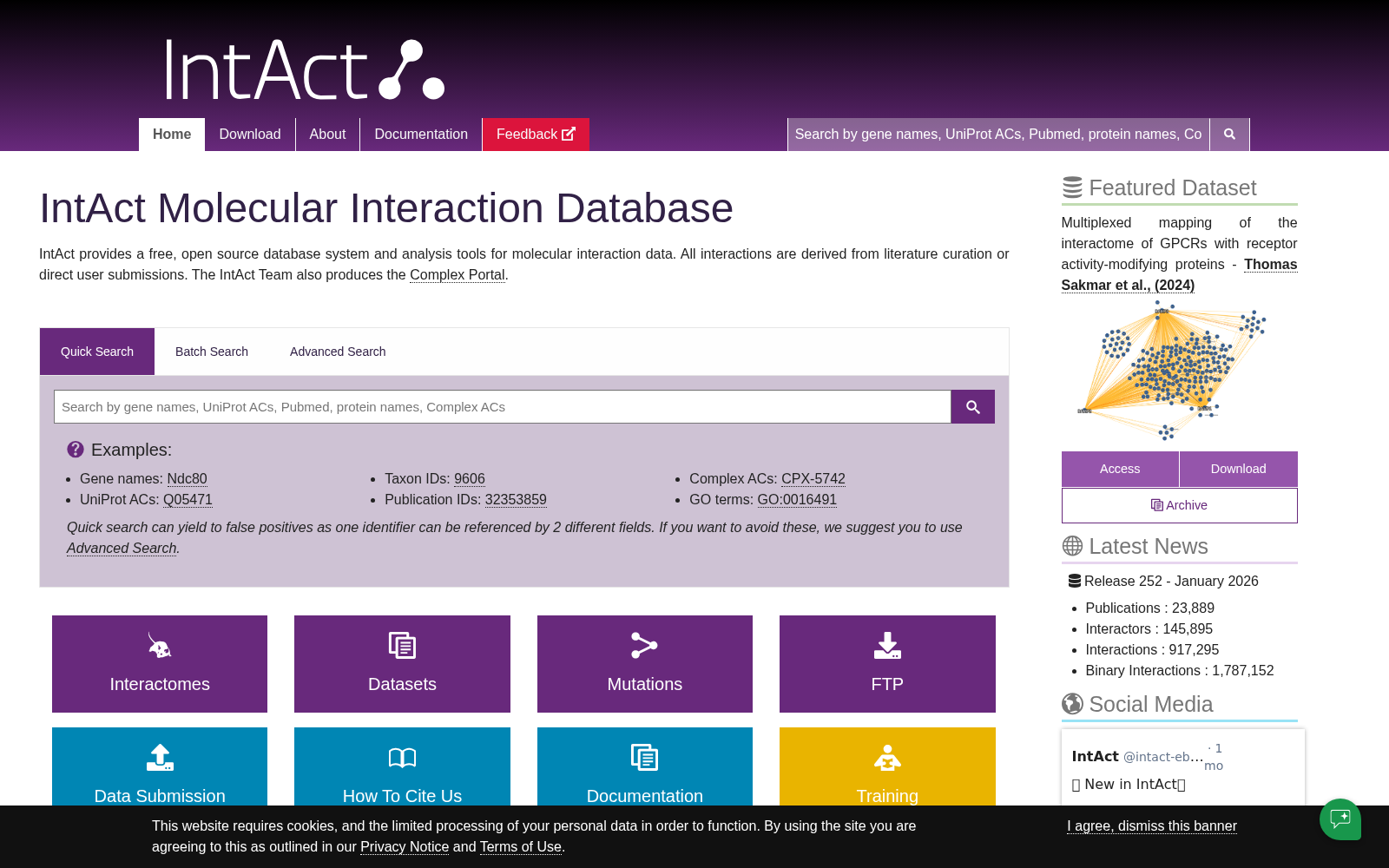
Task: Click the header search magnifier button
Action: [x=1229, y=135]
